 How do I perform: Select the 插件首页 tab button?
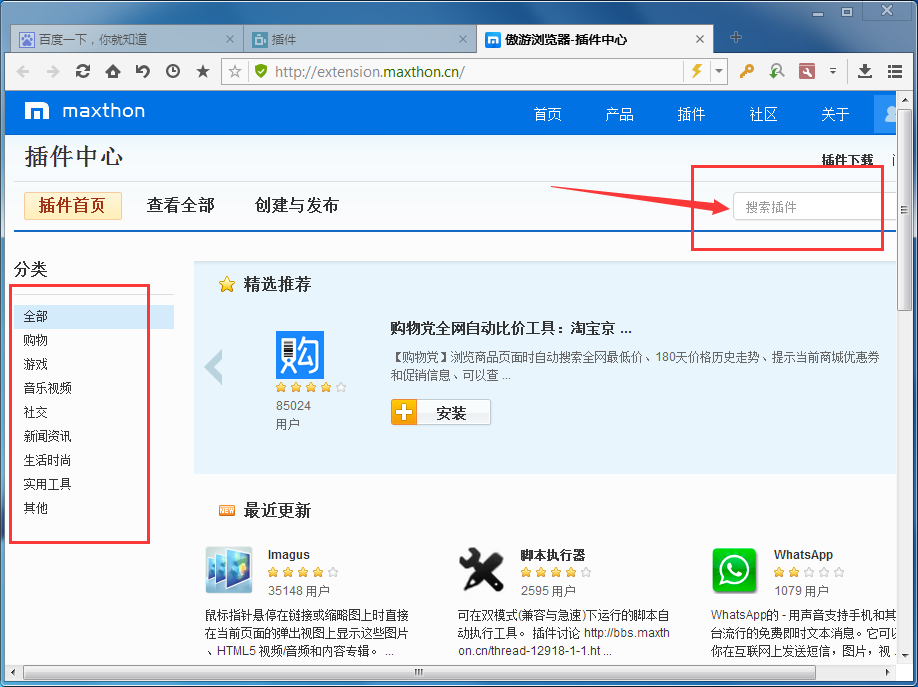point(73,206)
